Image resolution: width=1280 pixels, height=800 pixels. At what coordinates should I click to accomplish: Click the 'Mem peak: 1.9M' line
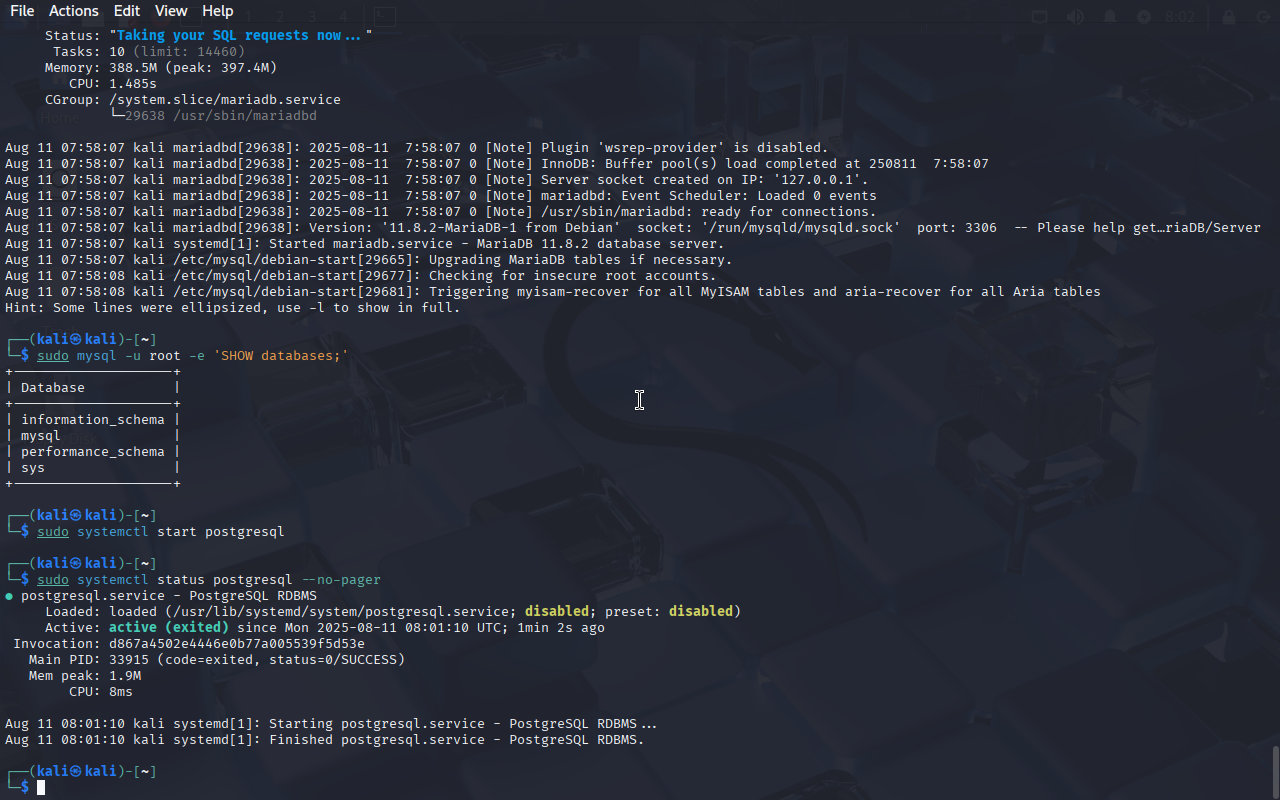pyautogui.click(x=85, y=675)
